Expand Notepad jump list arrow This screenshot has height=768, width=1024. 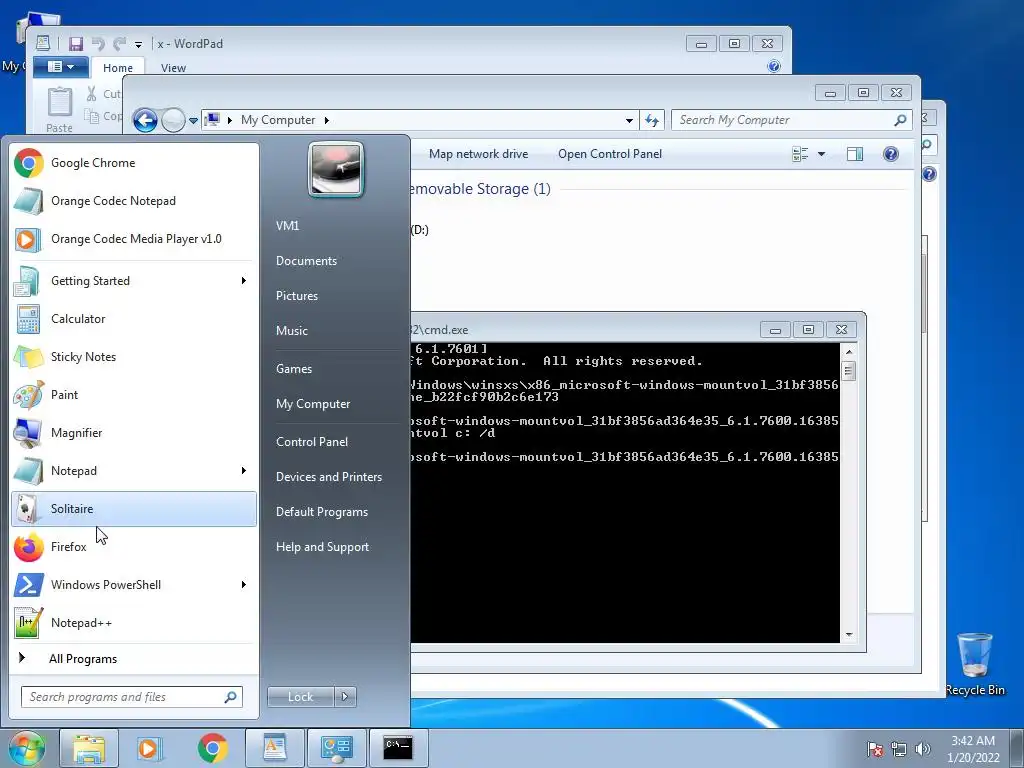[244, 470]
